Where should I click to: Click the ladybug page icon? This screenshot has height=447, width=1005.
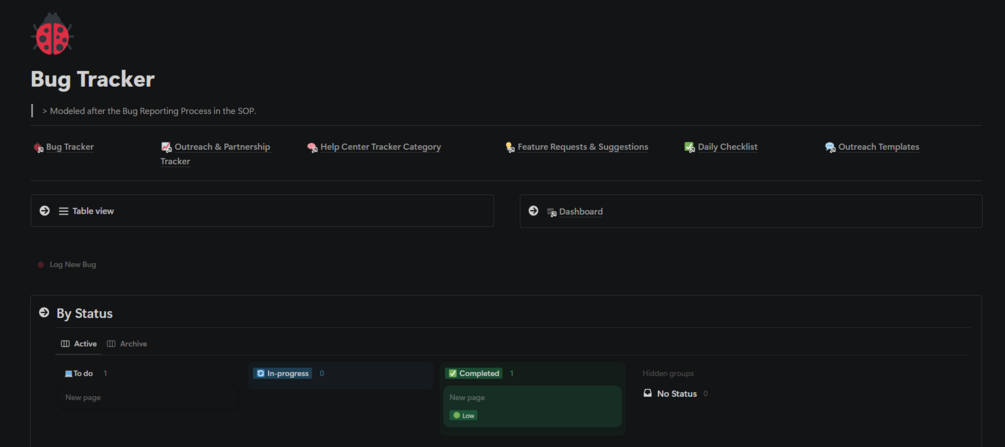pyautogui.click(x=52, y=35)
